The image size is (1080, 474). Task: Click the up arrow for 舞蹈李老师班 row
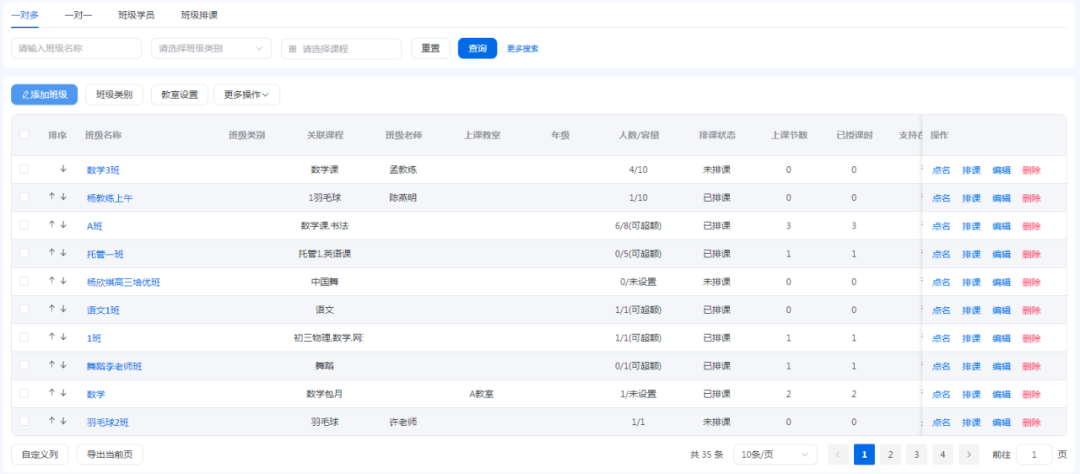coord(51,365)
